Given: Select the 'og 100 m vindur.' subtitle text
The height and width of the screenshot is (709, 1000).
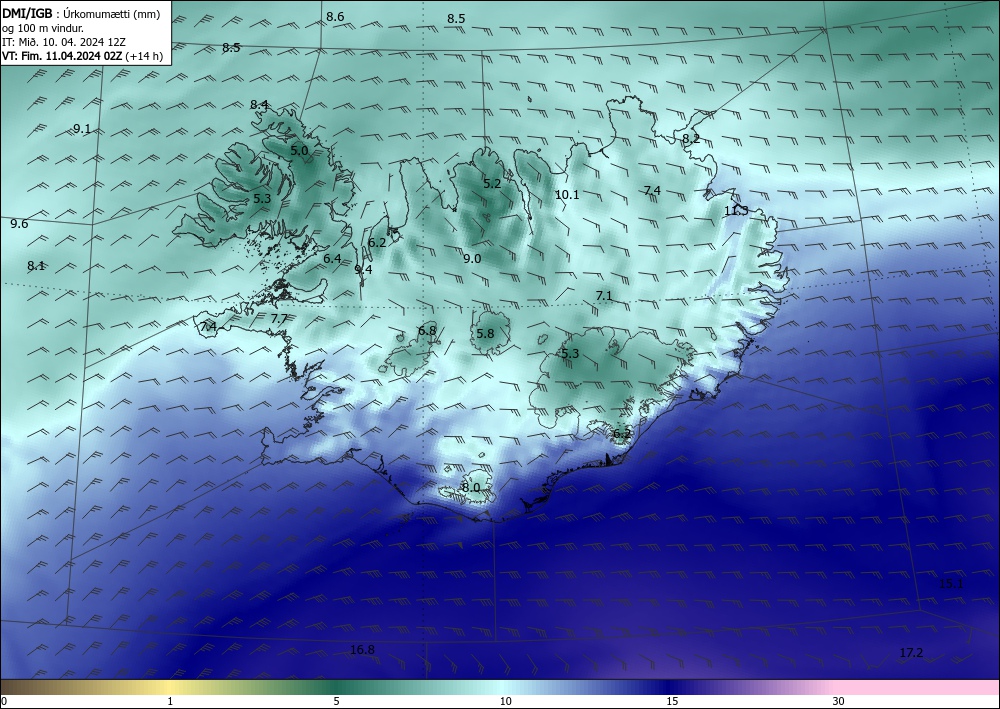Looking at the screenshot, I should pyautogui.click(x=43, y=28).
